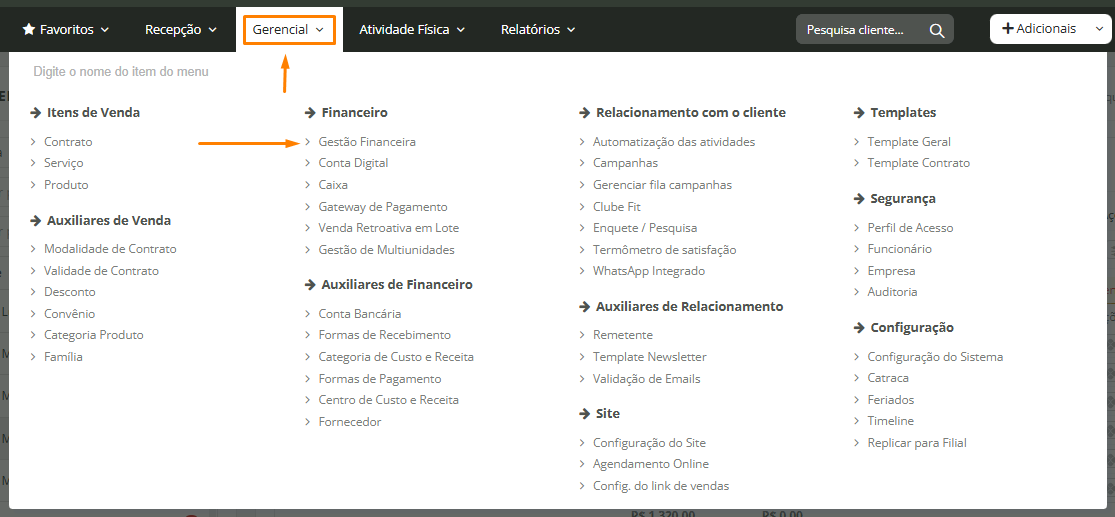Open Replicar para Filial
Image resolution: width=1115 pixels, height=517 pixels.
pos(917,443)
